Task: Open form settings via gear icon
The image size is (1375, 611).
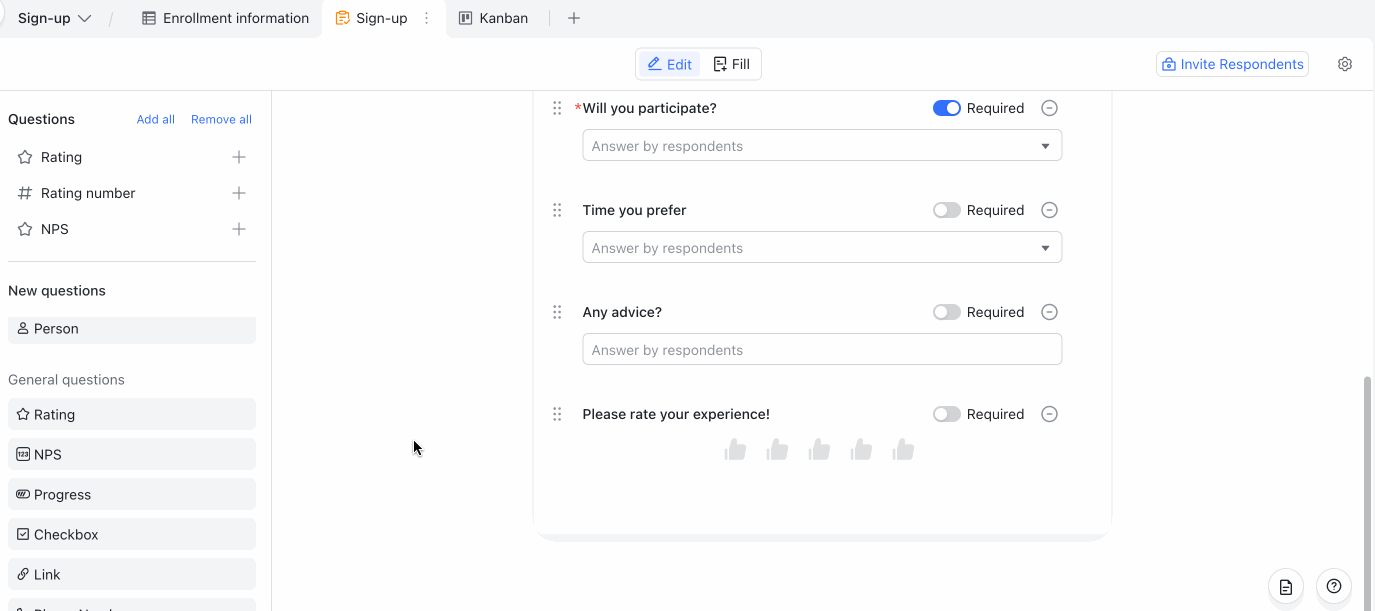Action: click(1344, 63)
